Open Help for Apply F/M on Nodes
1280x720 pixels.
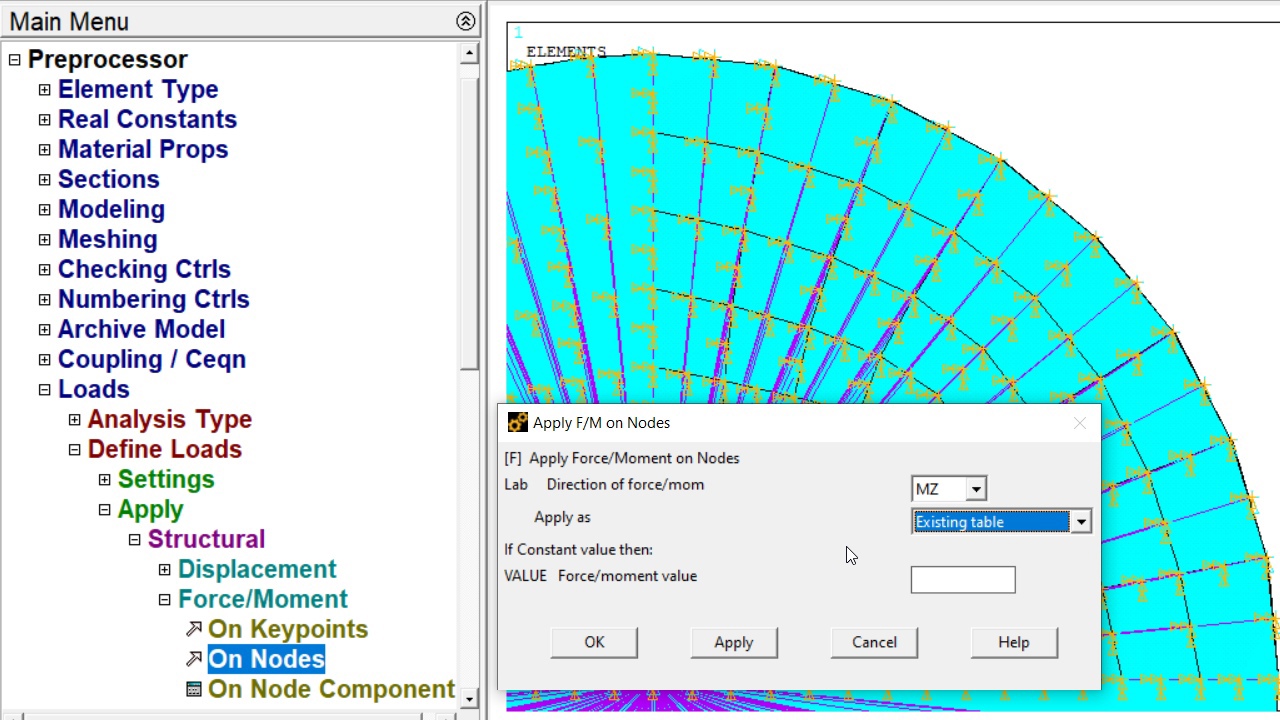(x=1014, y=642)
